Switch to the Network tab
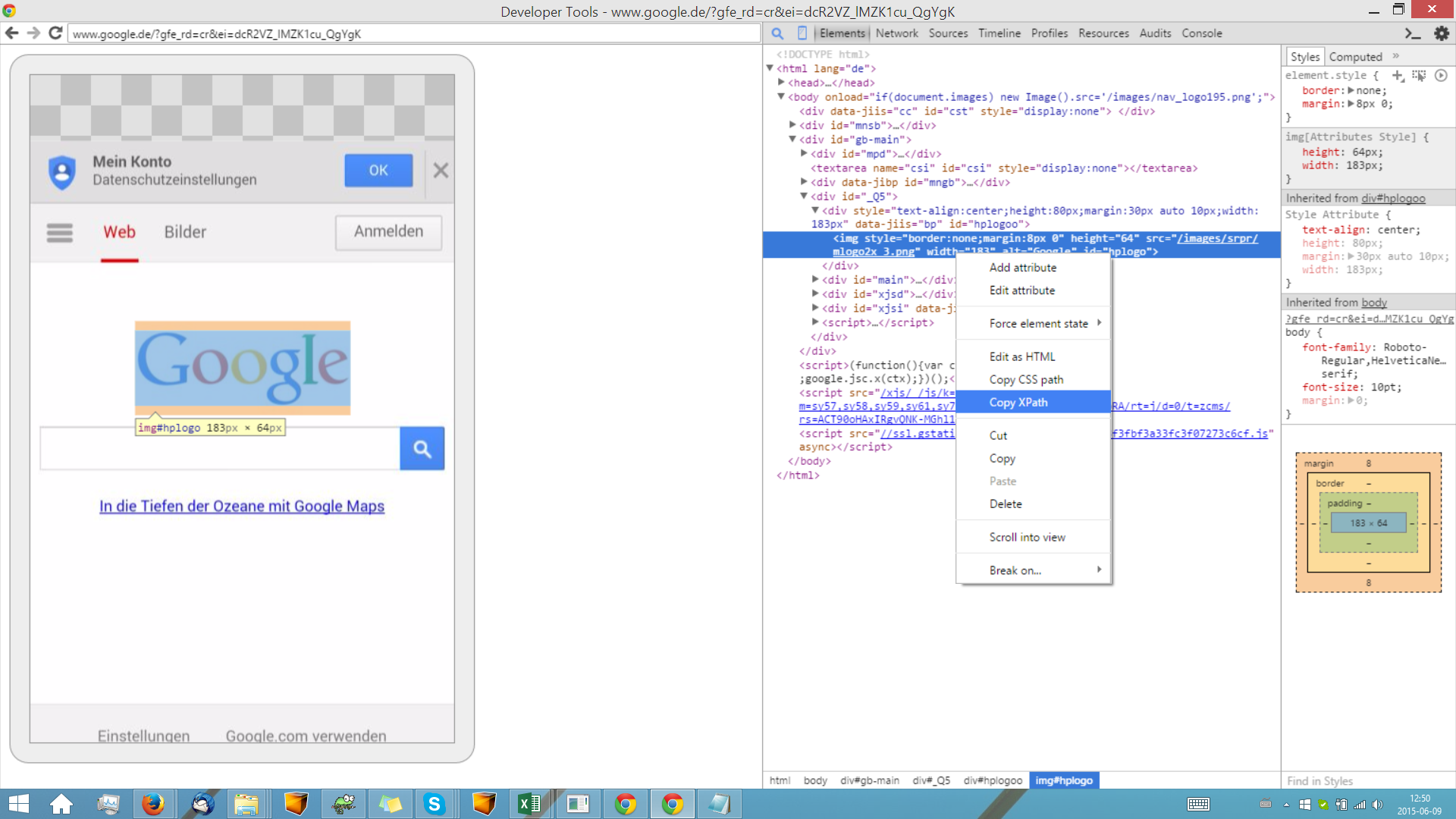This screenshot has width=1456, height=819. pyautogui.click(x=896, y=33)
